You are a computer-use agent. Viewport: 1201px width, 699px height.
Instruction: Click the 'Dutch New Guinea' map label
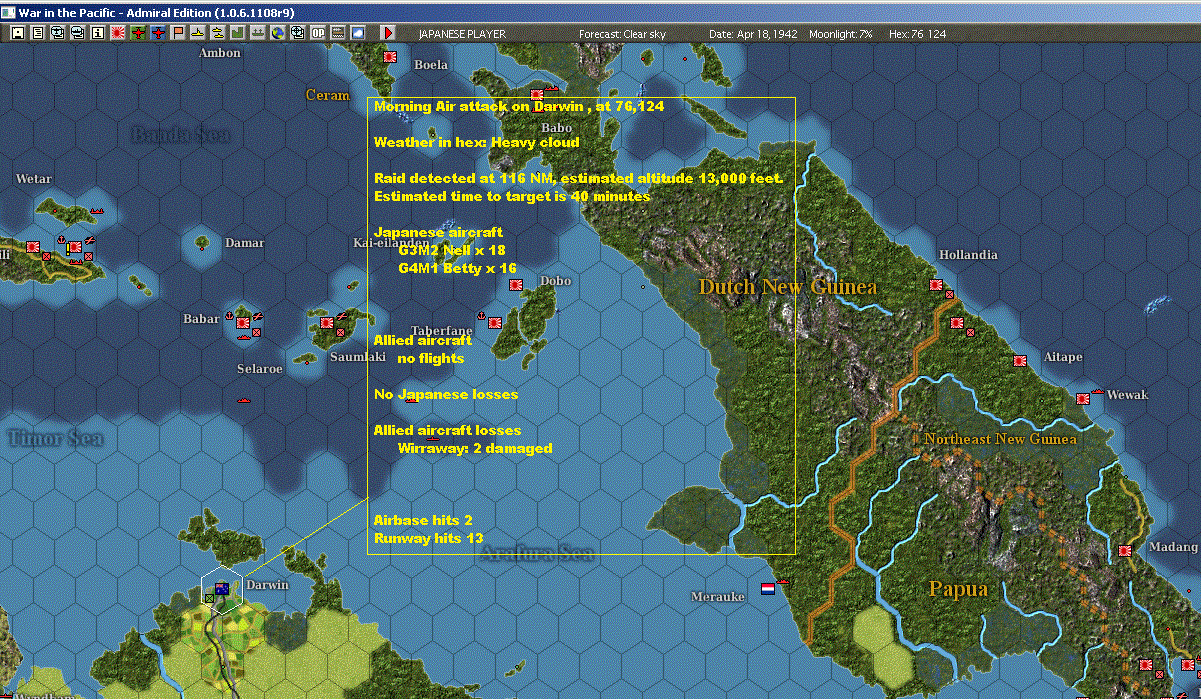pos(788,287)
